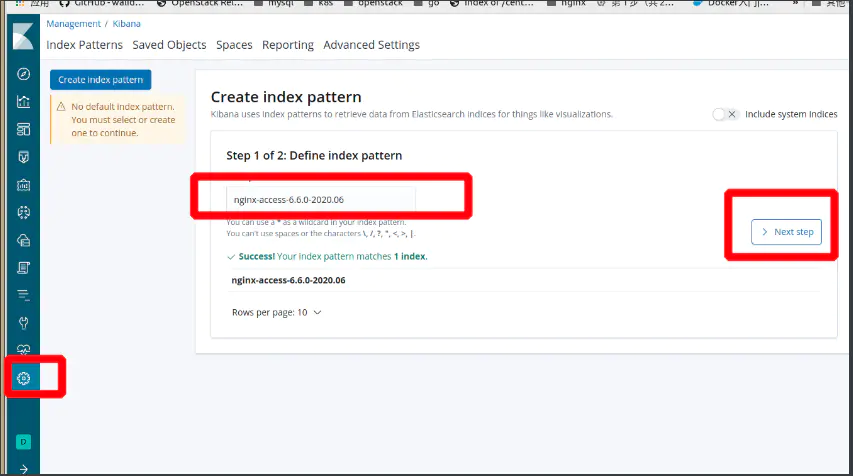Toggle Include system indices switch
Viewport: 853px width, 476px height.
tap(725, 114)
